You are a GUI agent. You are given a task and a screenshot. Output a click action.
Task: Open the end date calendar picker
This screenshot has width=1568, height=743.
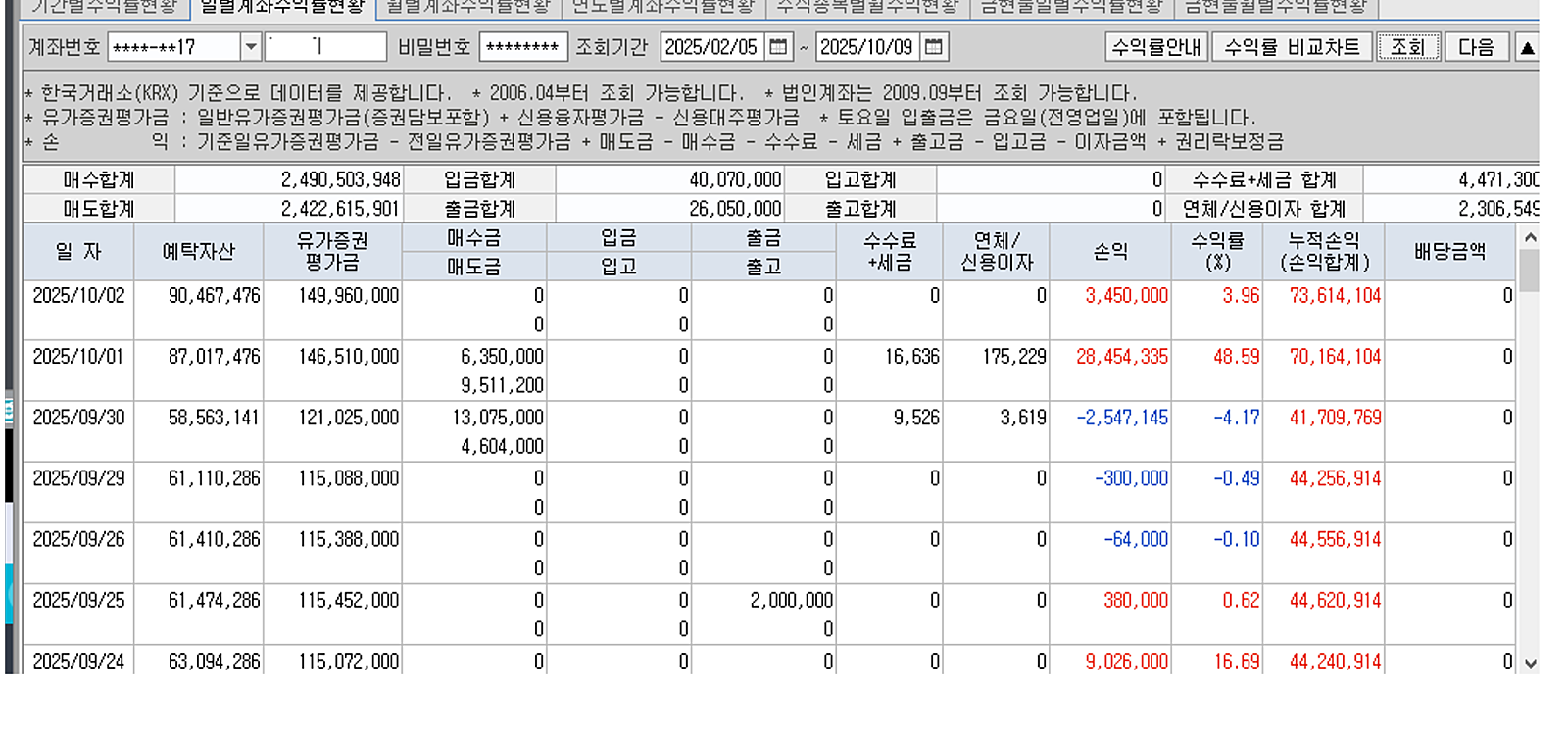point(934,47)
